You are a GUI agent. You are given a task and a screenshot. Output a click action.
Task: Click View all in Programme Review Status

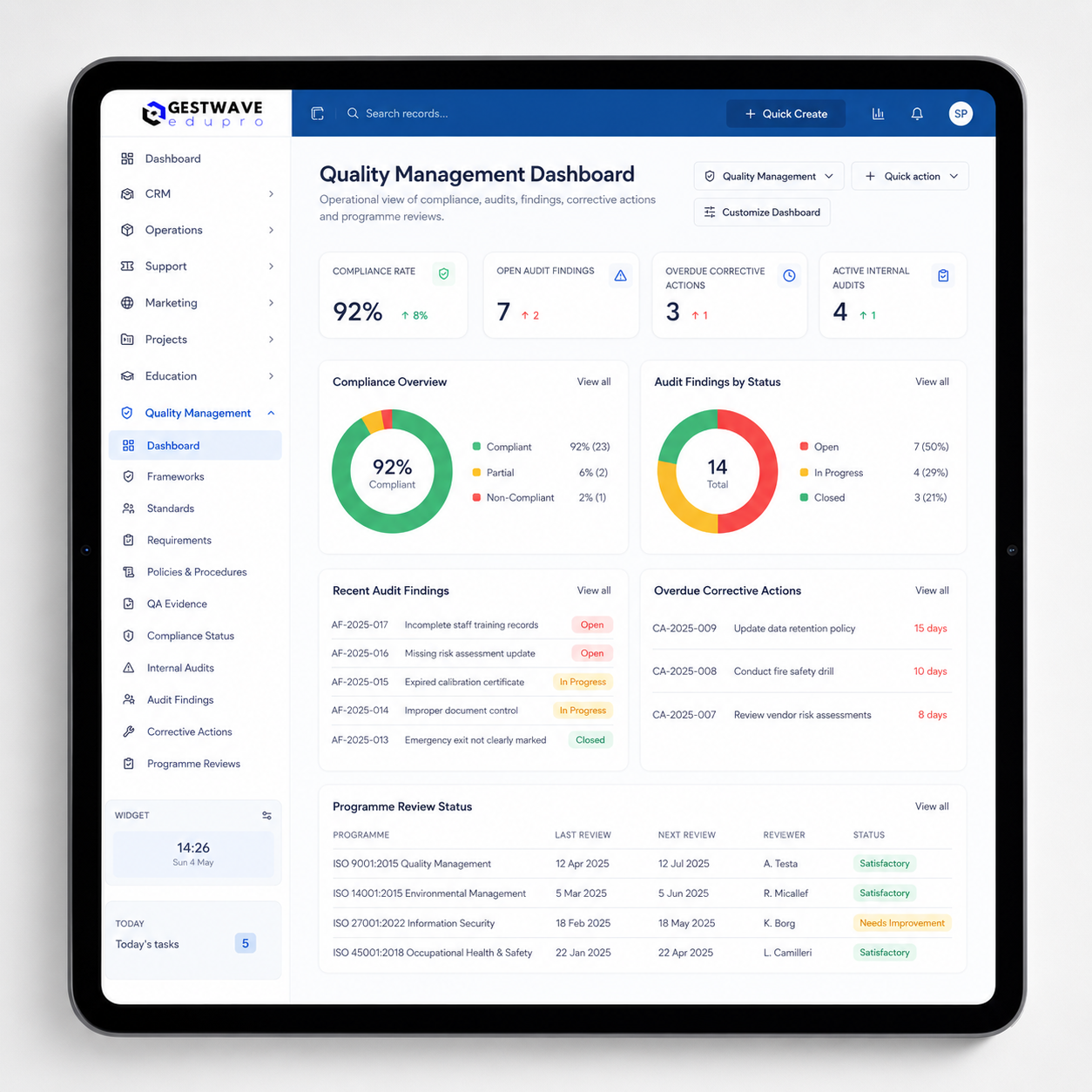pyautogui.click(x=932, y=806)
